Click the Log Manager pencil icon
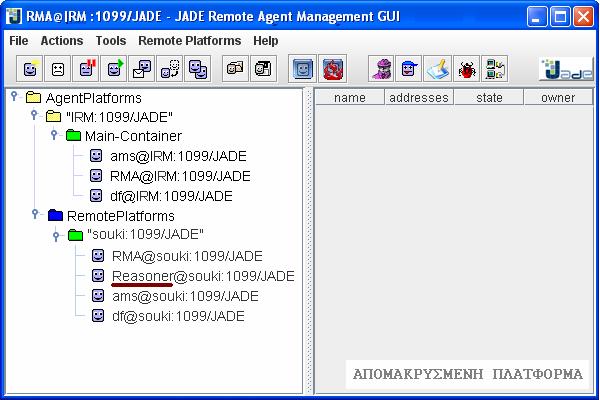This screenshot has width=600, height=400. [437, 69]
